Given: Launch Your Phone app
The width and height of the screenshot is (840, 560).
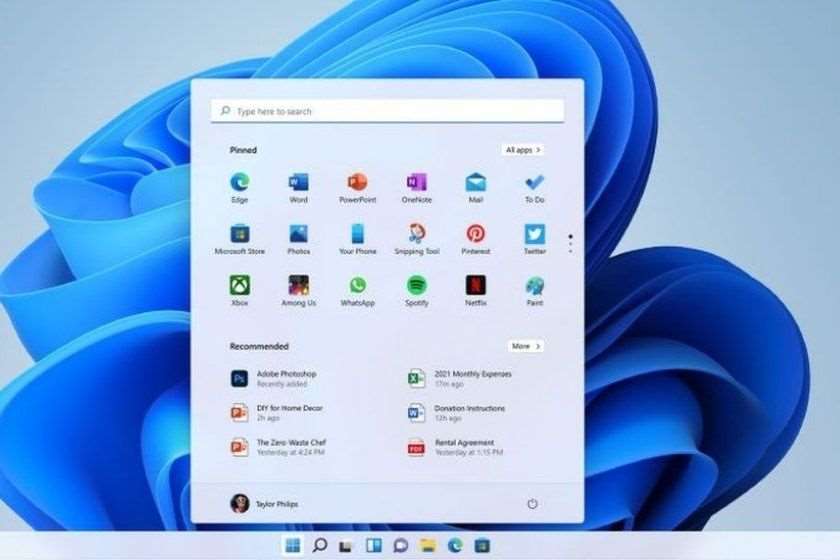Looking at the screenshot, I should [x=357, y=240].
